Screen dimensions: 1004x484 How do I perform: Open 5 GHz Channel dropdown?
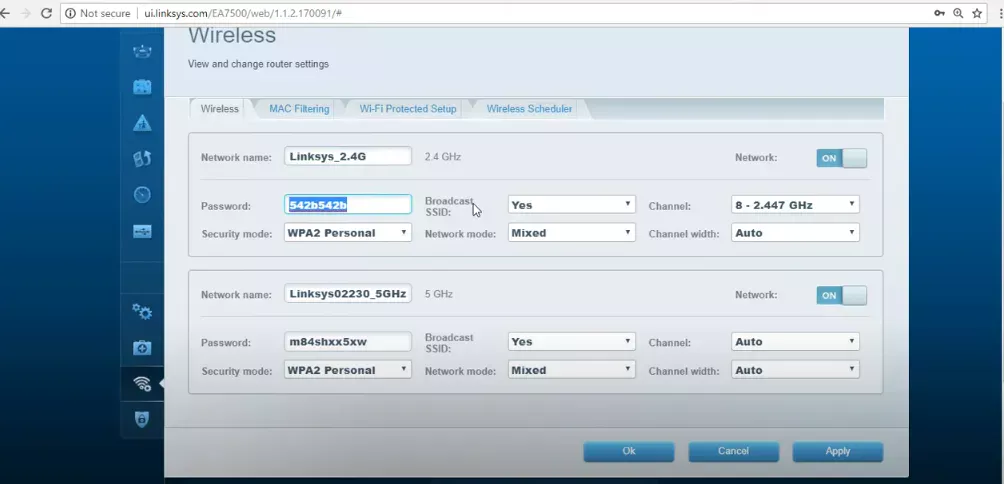pyautogui.click(x=795, y=342)
